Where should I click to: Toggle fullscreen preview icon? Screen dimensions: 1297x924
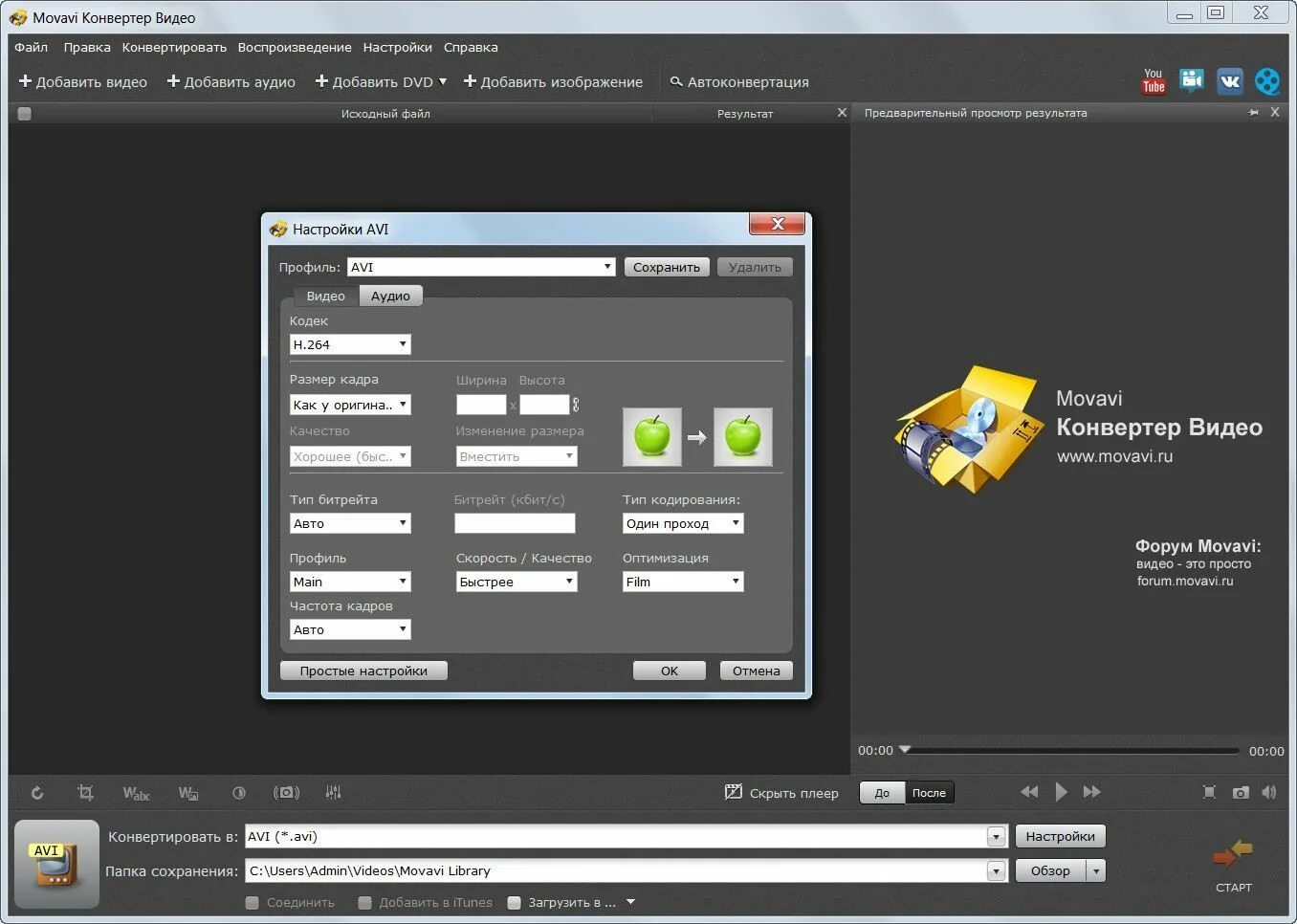tap(1209, 792)
